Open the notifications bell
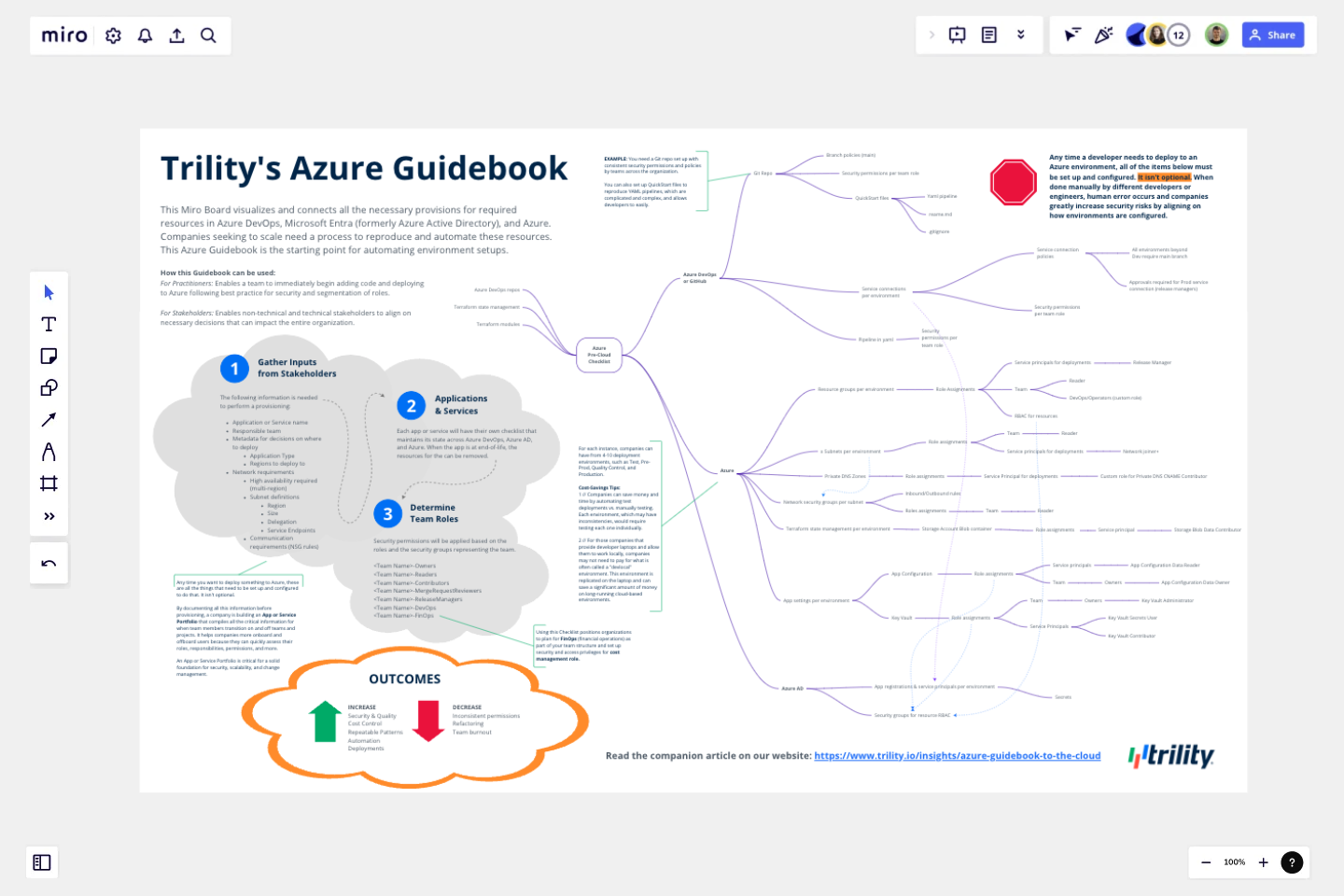 click(x=145, y=35)
